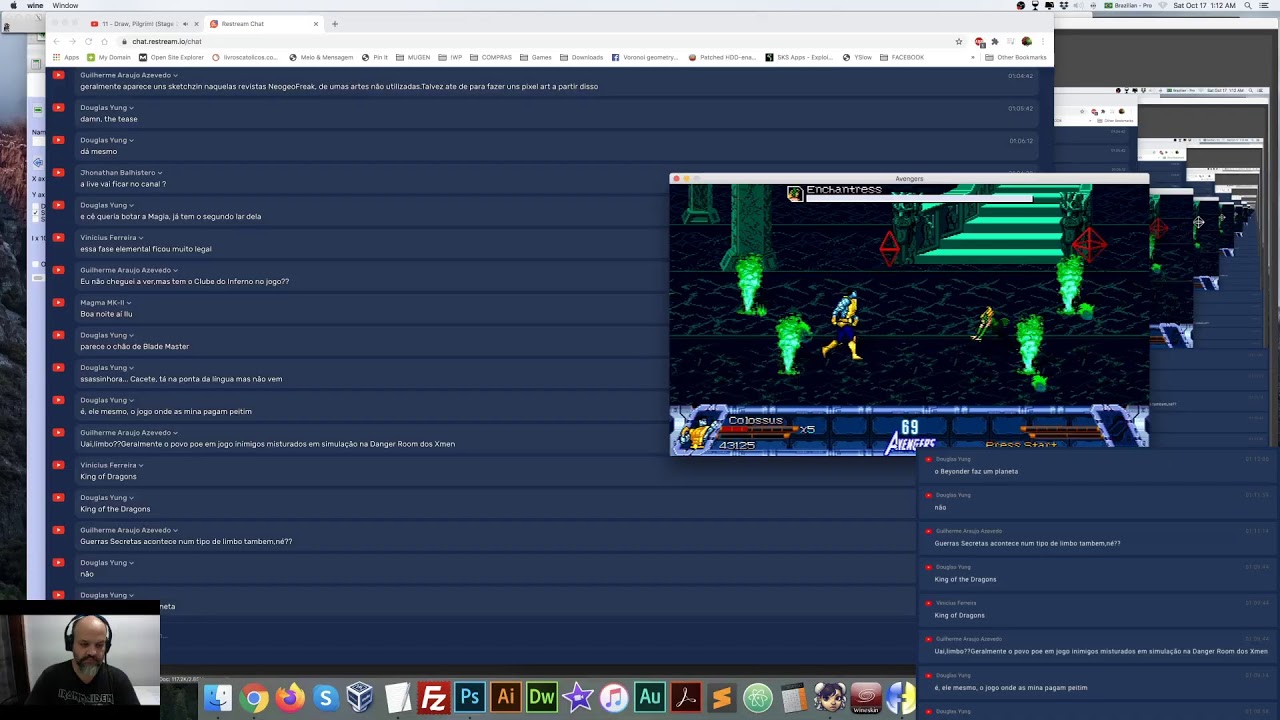Image resolution: width=1280 pixels, height=720 pixels.
Task: Open Douglas Yung dropdown above 'King of the Dragons'
Action: (x=131, y=497)
